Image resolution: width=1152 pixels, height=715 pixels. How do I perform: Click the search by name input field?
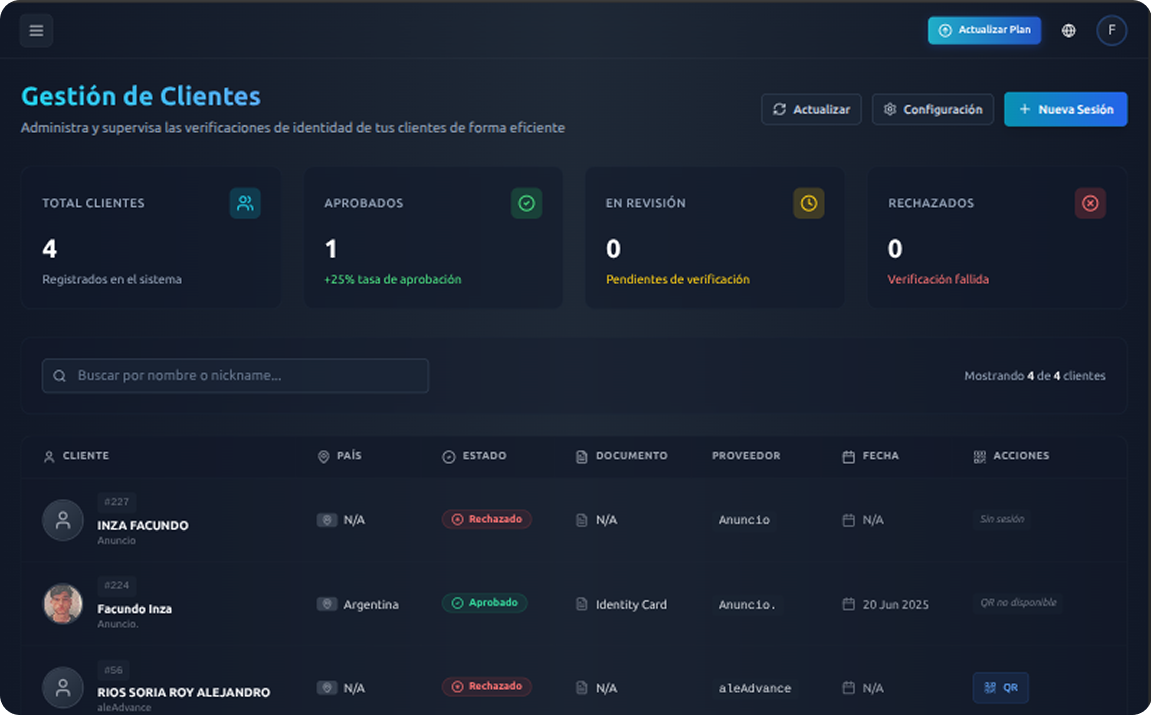(235, 376)
